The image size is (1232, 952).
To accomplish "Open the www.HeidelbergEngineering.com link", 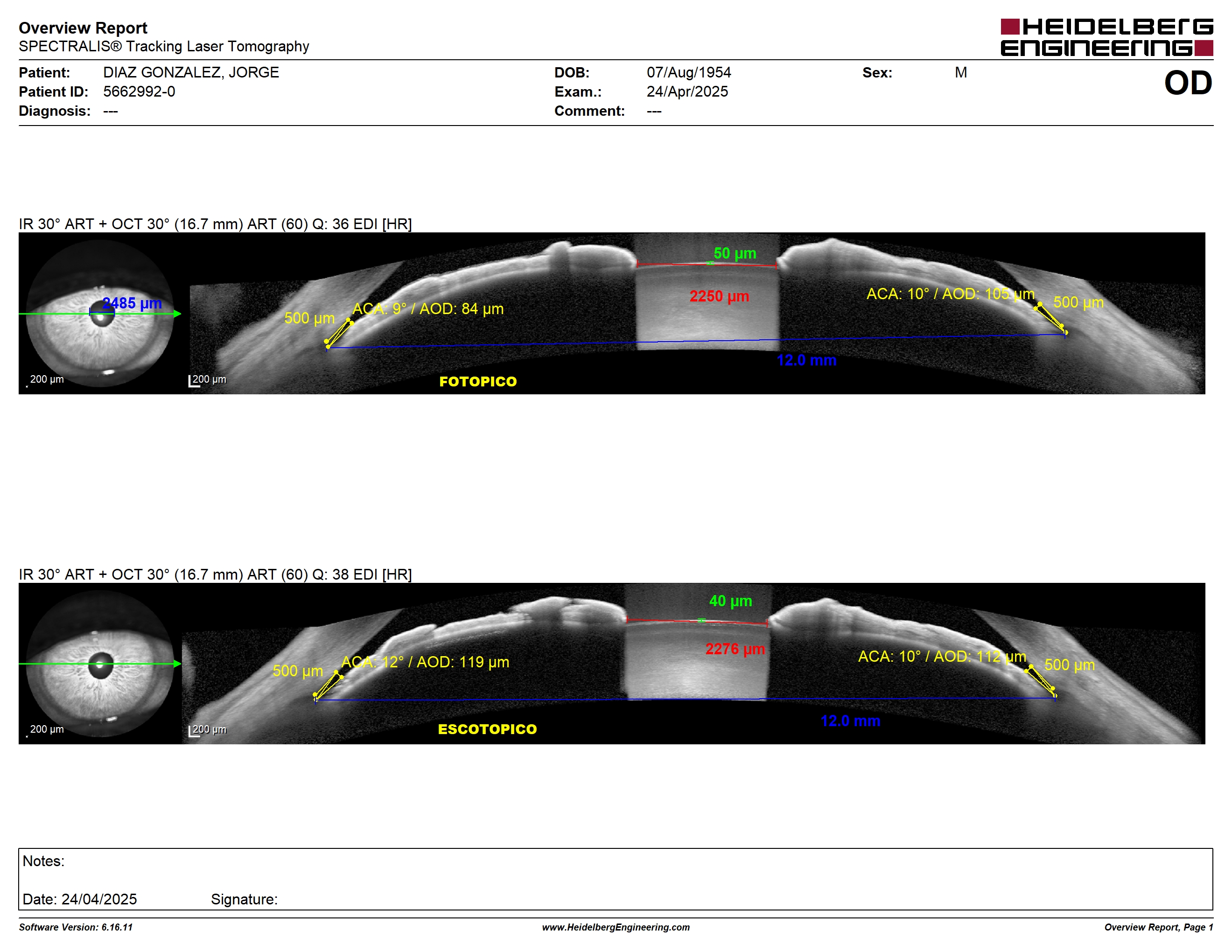I will coord(616,927).
